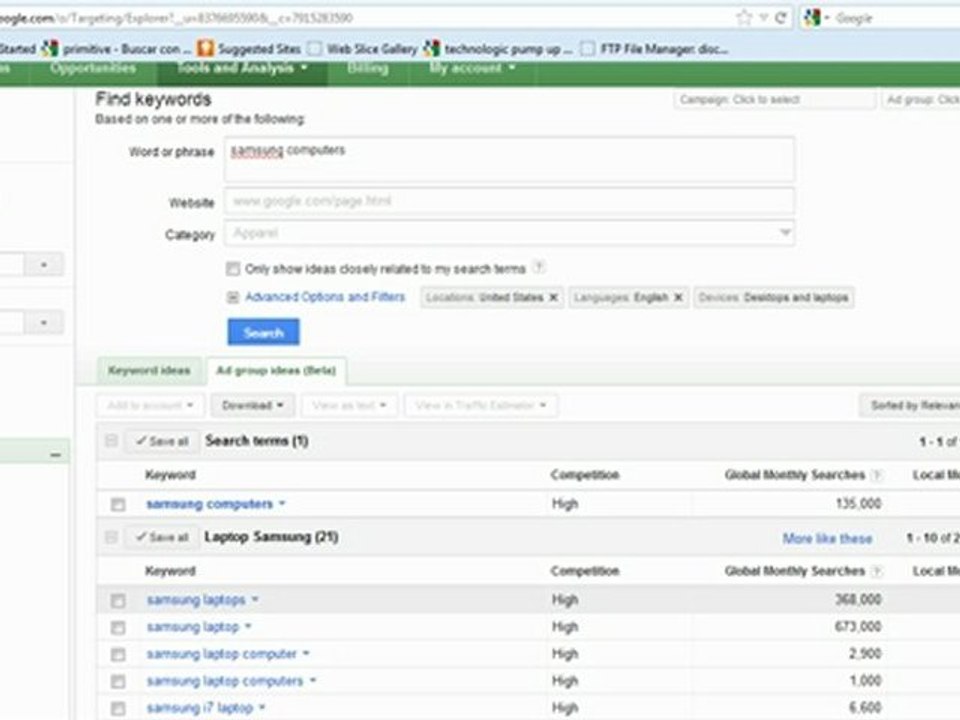Open the 'samsung laptop computers' keyword link
The height and width of the screenshot is (720, 960).
(x=225, y=681)
